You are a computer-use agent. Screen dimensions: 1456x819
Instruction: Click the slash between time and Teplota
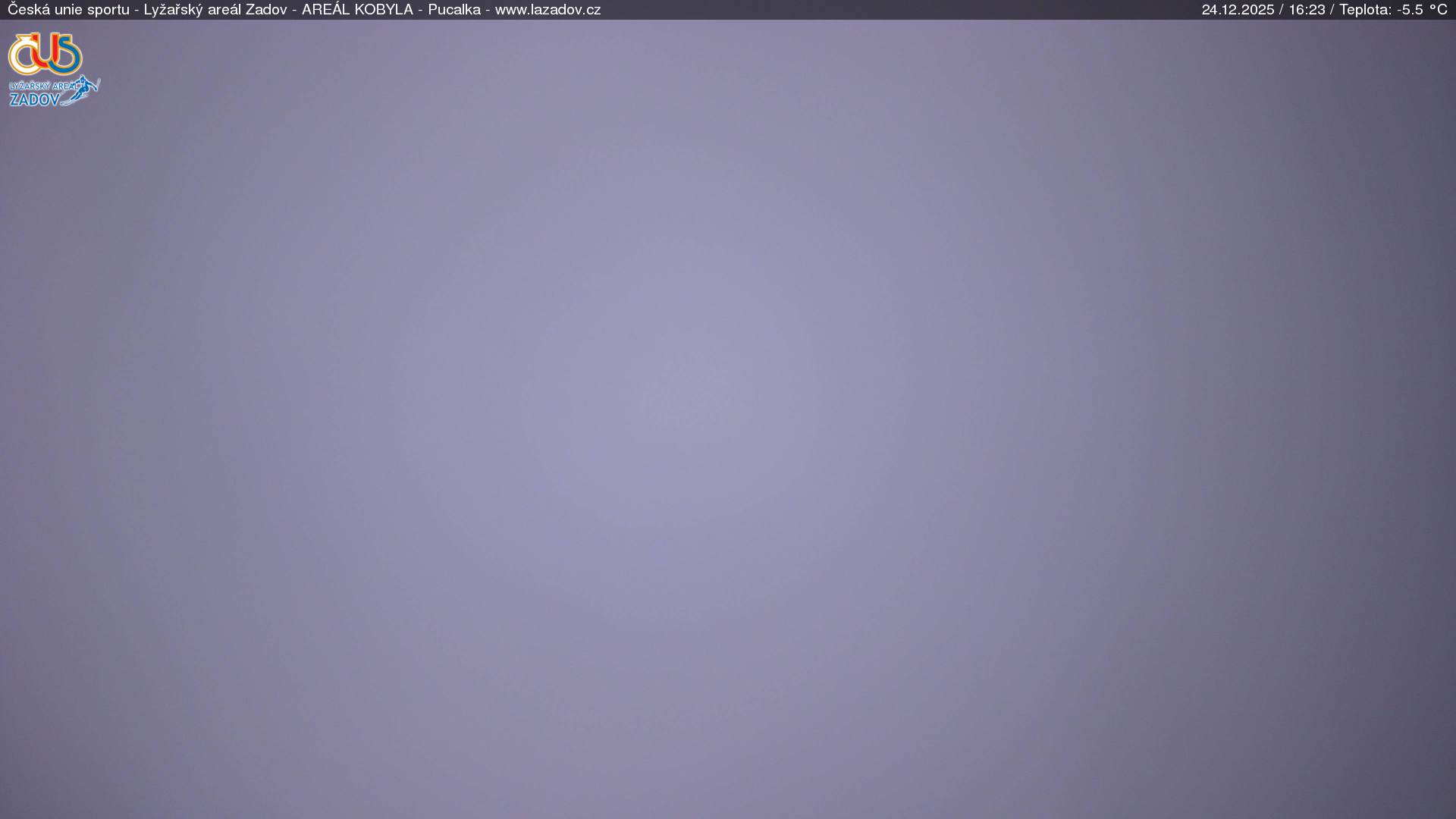[1332, 10]
